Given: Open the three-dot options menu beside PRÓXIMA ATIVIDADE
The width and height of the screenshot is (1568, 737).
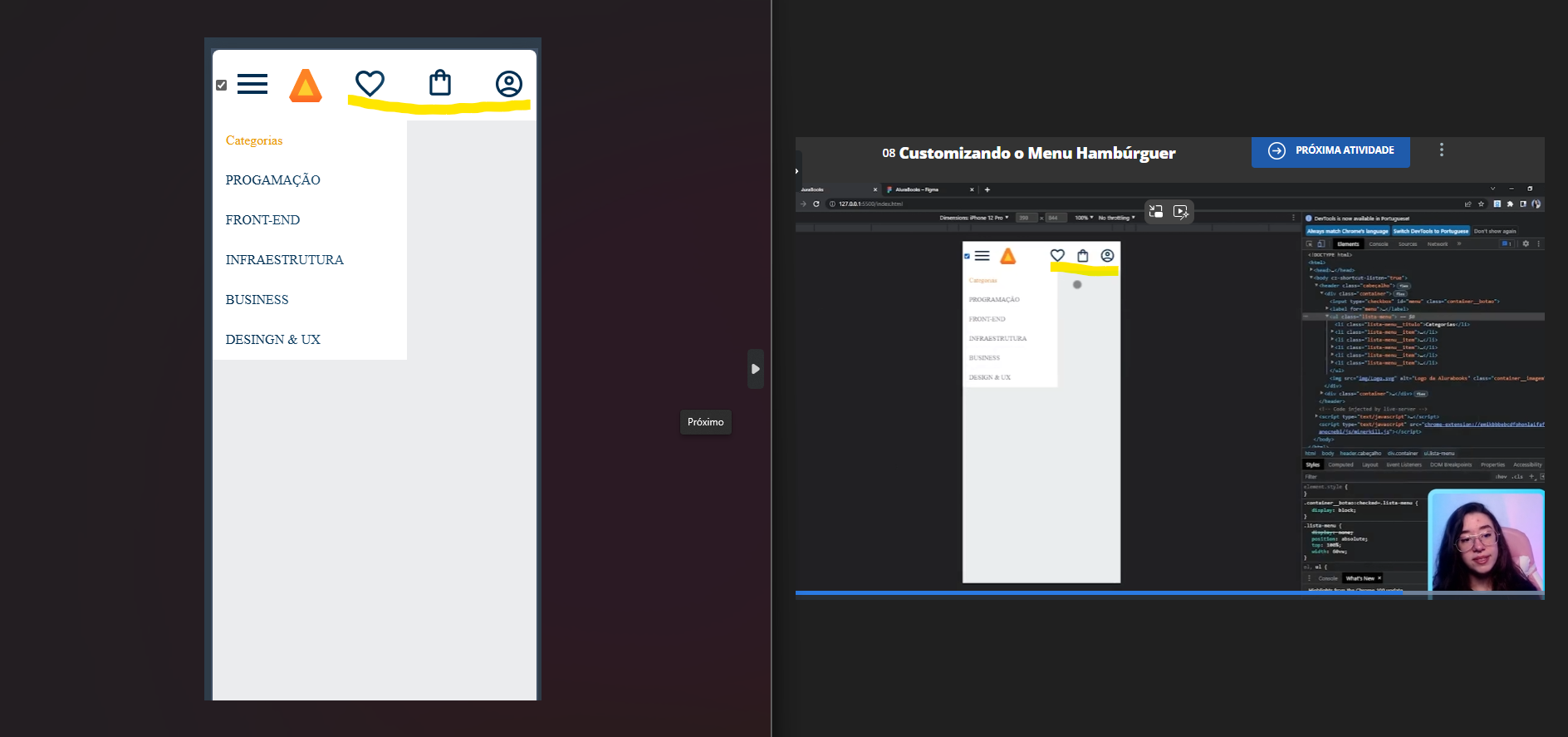Looking at the screenshot, I should pyautogui.click(x=1442, y=150).
